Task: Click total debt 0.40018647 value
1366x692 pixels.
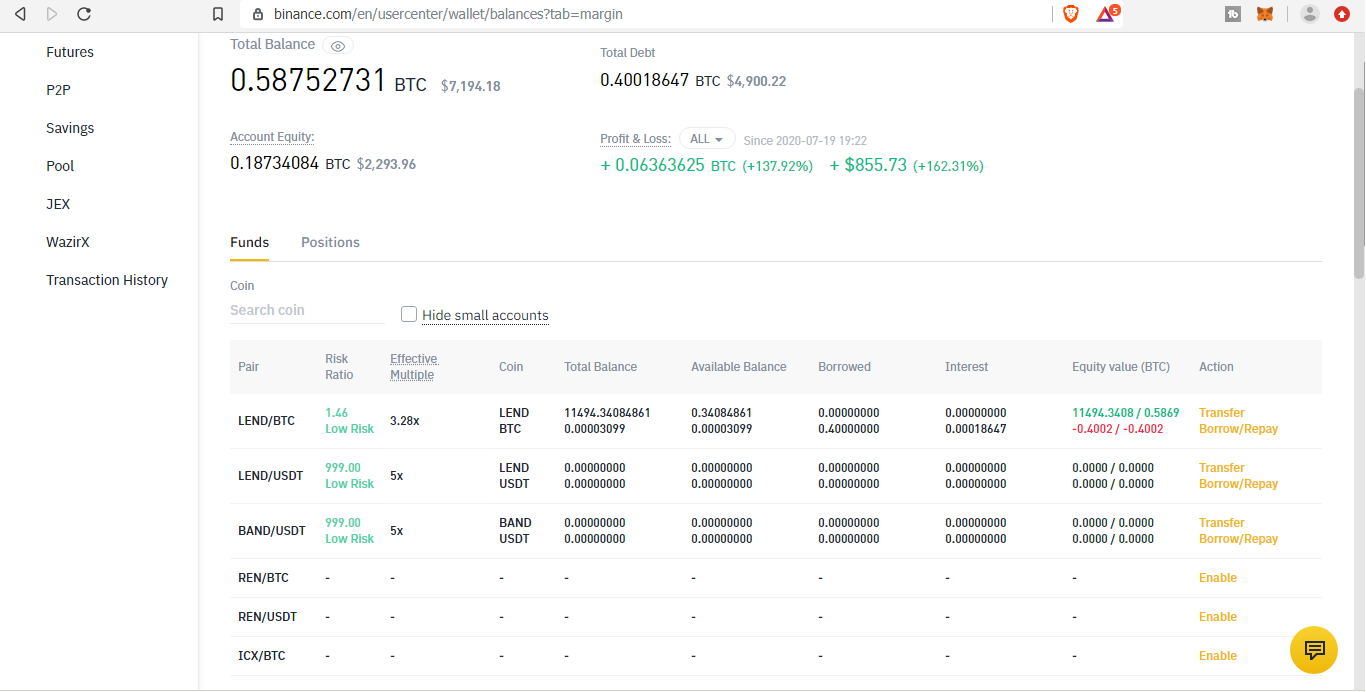Action: (x=644, y=80)
